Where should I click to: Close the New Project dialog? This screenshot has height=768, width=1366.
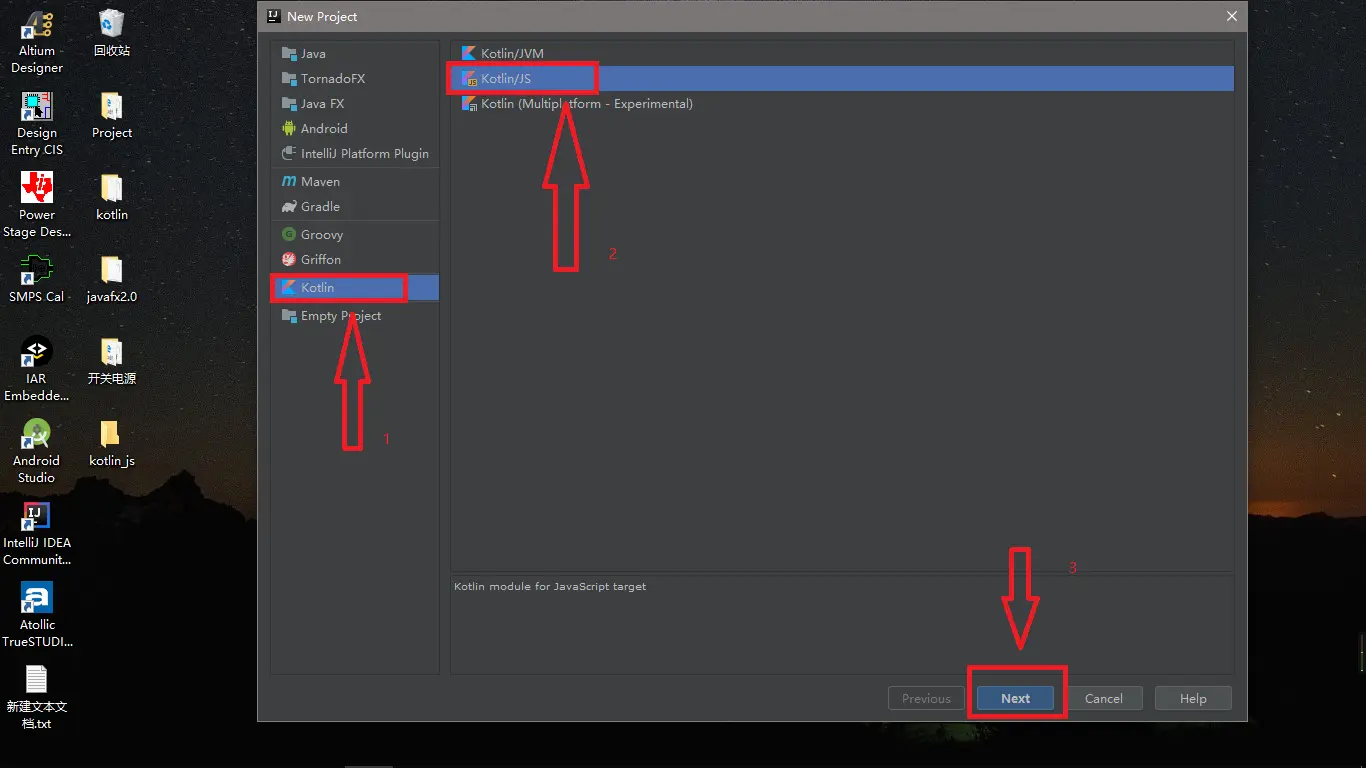(1232, 16)
